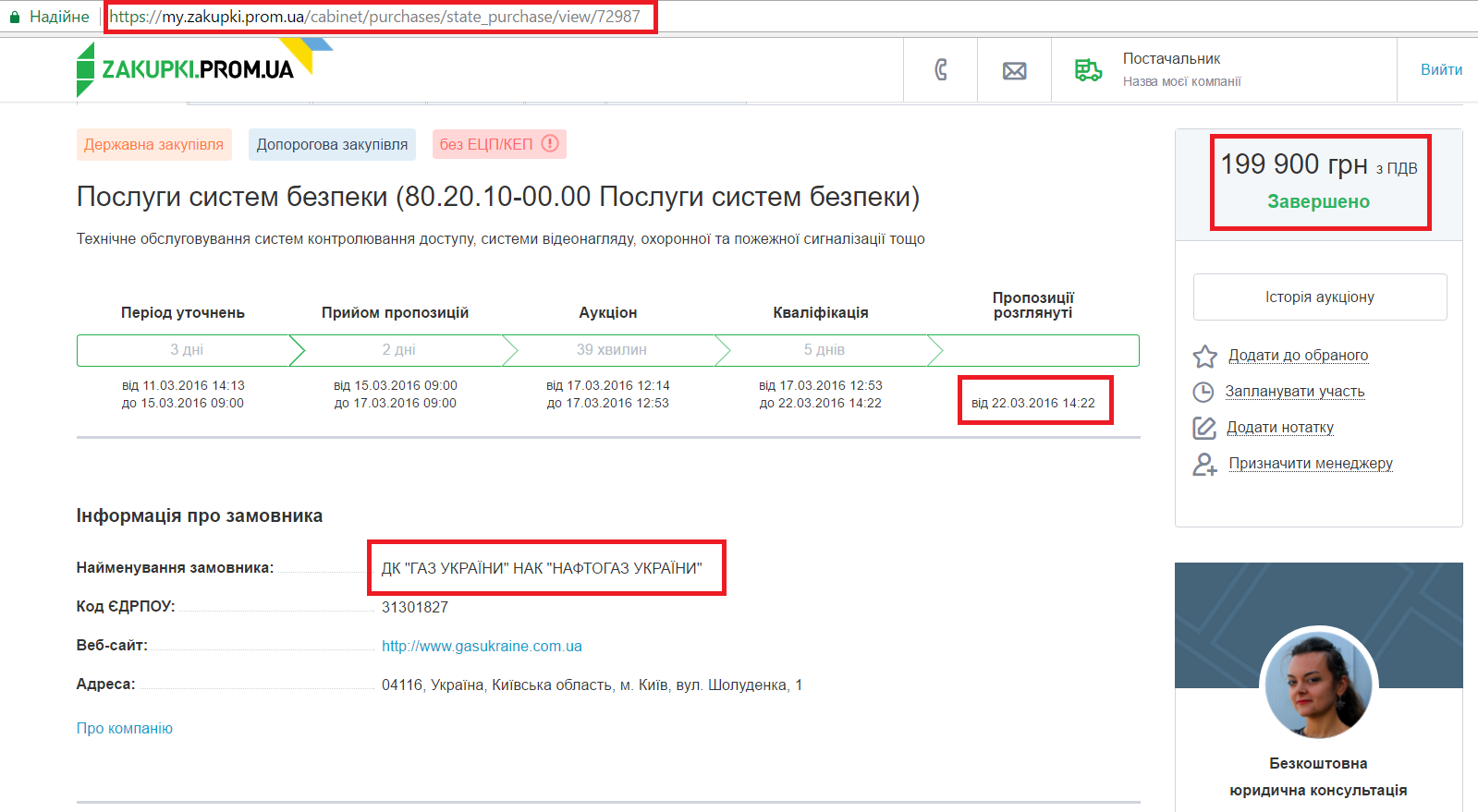Open Історія аукціону button

coord(1319,297)
